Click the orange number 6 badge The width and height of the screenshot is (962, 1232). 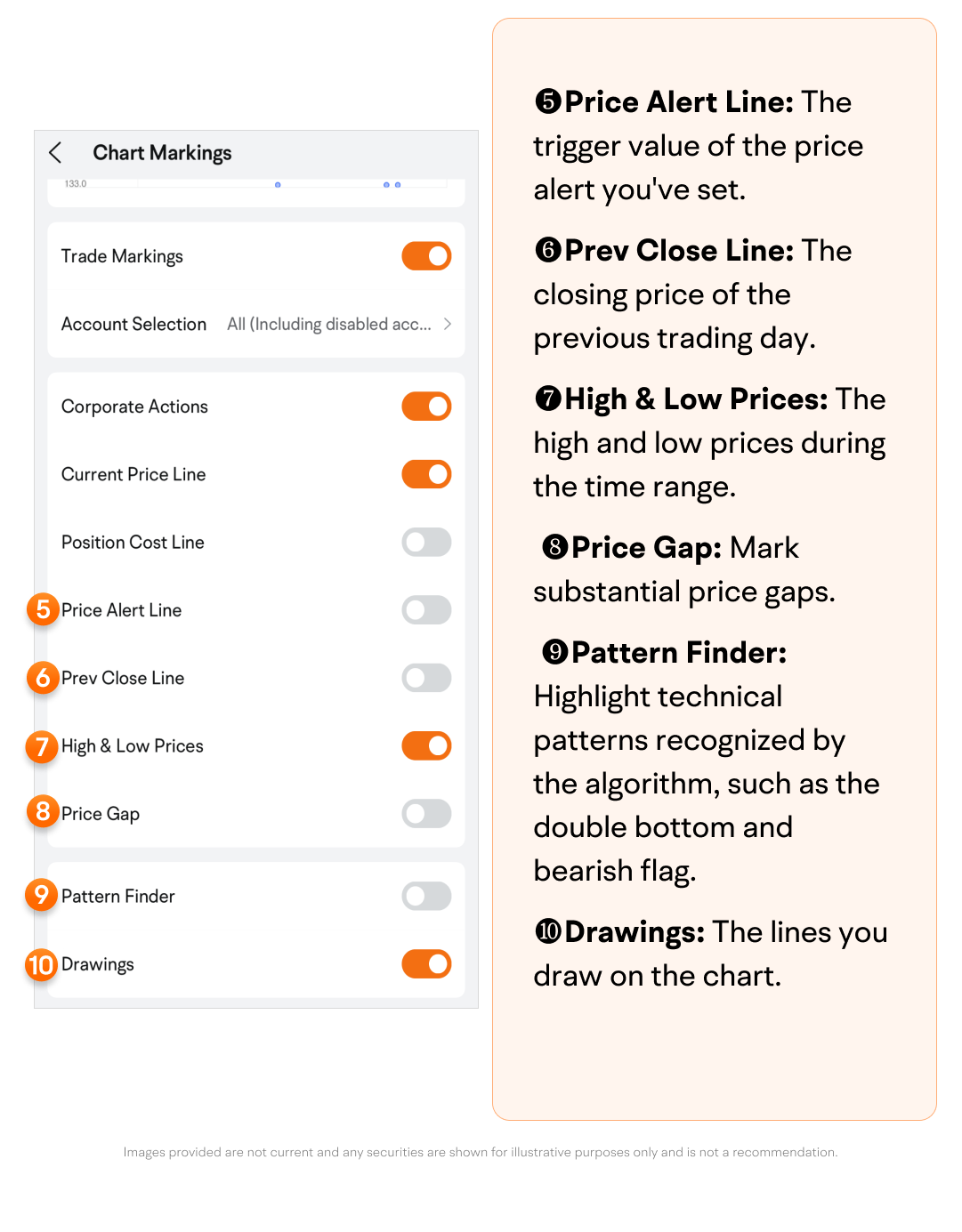coord(42,678)
